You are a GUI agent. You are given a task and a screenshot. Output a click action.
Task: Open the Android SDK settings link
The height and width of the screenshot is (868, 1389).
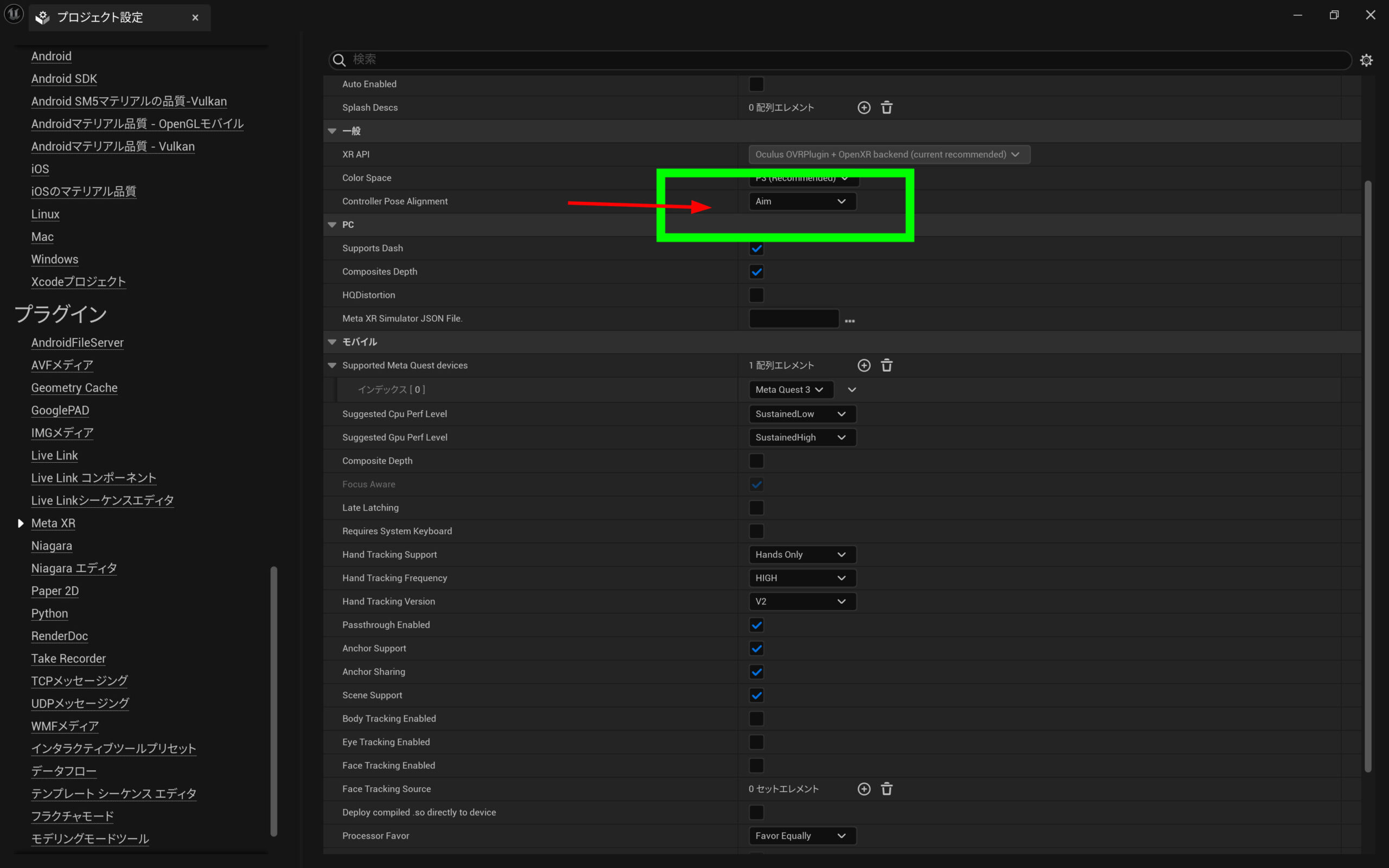[x=63, y=79]
